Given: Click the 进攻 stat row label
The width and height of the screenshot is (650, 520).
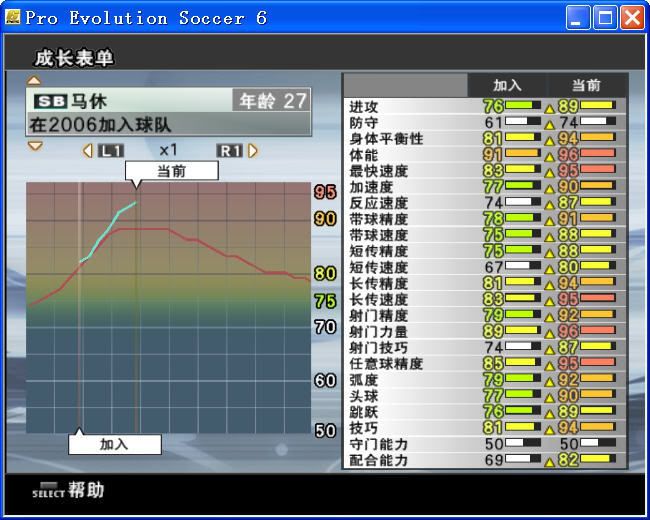Looking at the screenshot, I should 364,106.
